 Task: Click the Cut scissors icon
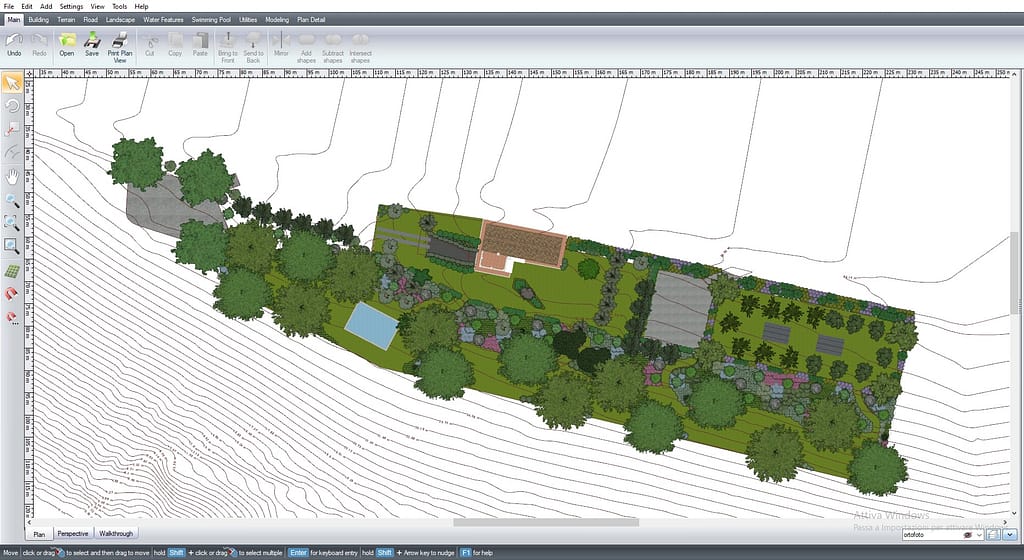tap(150, 45)
